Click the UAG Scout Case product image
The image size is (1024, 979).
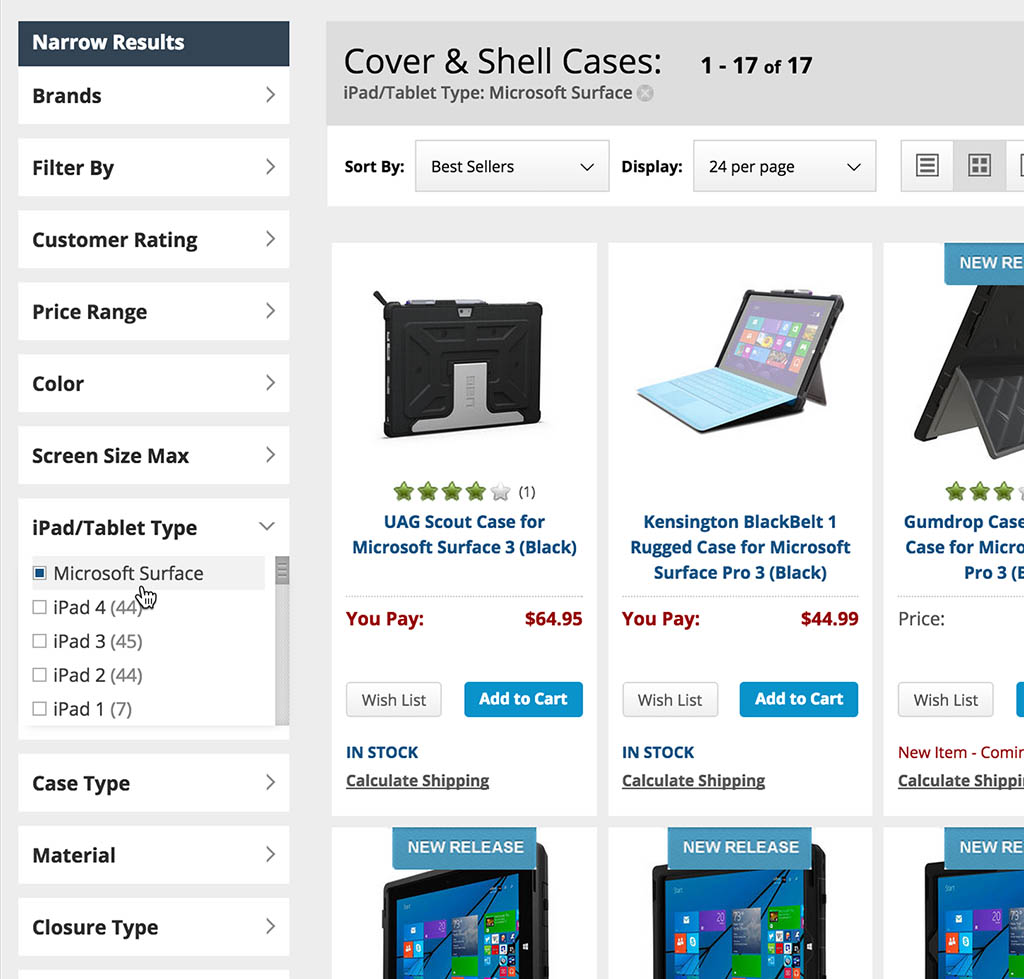[462, 364]
